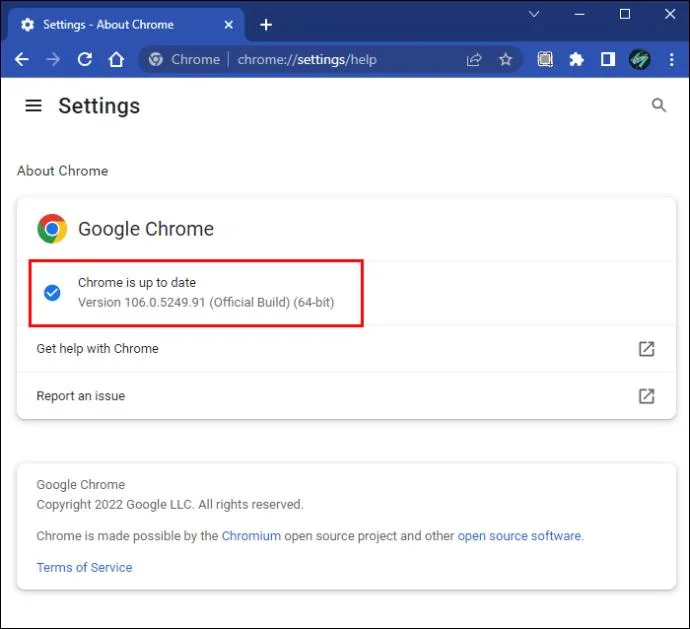Open the Settings hamburger menu
This screenshot has height=629, width=690.
point(33,105)
